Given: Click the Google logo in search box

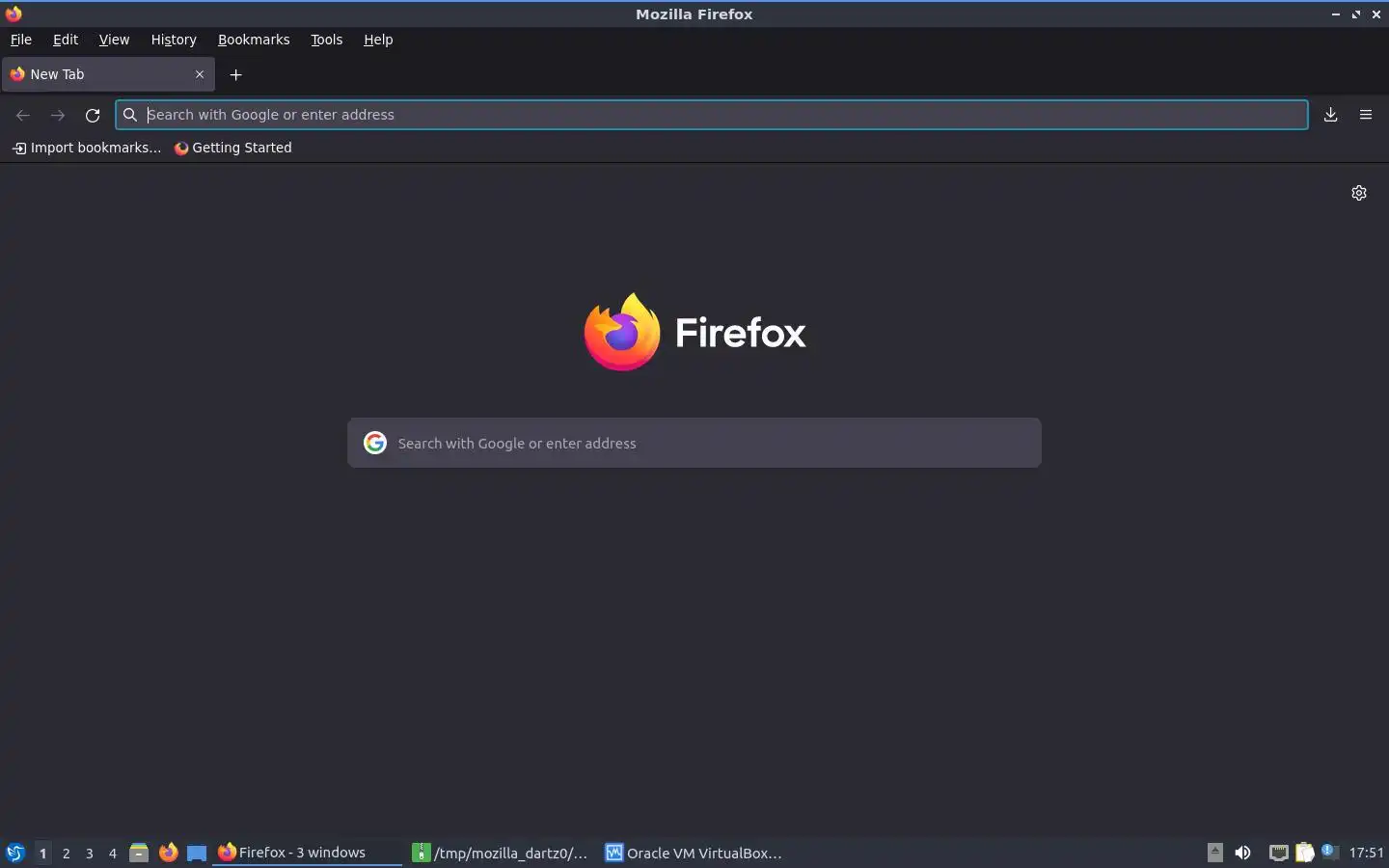Looking at the screenshot, I should pos(375,443).
